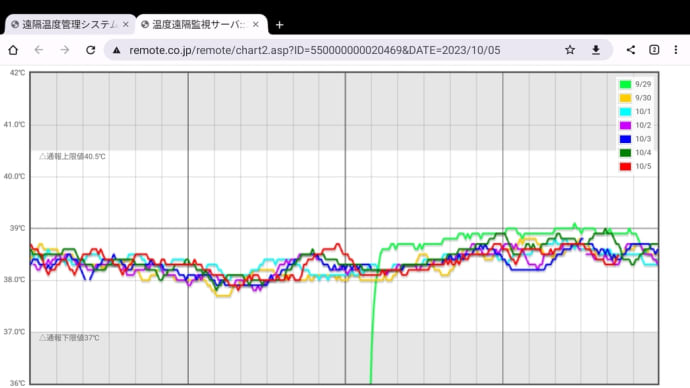Screen dimensions: 690x388
Task: Open a new tab with the plus button
Action: click(x=279, y=25)
